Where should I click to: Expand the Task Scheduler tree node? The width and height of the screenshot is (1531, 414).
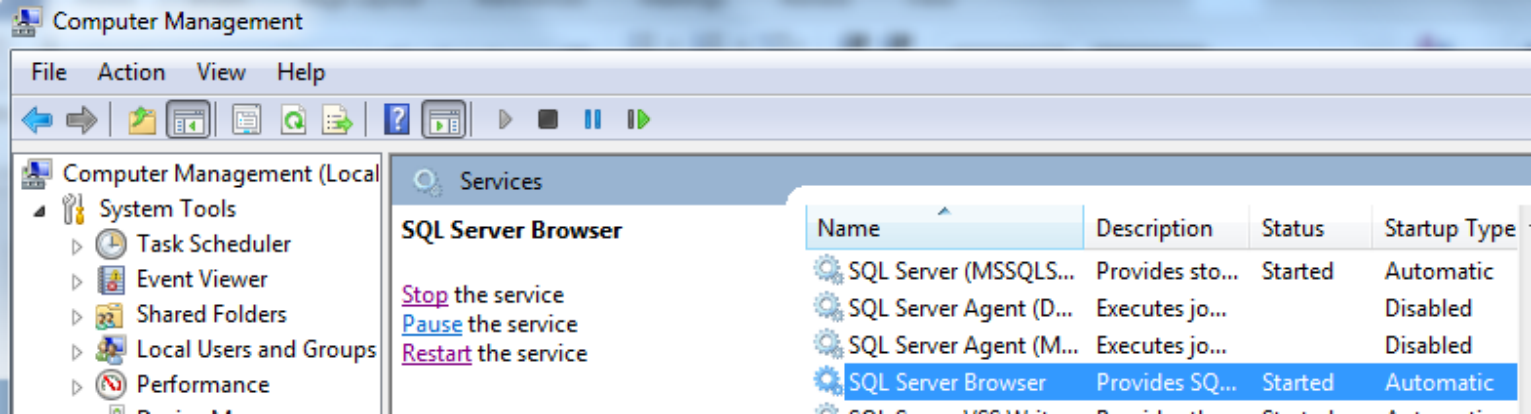(x=78, y=246)
